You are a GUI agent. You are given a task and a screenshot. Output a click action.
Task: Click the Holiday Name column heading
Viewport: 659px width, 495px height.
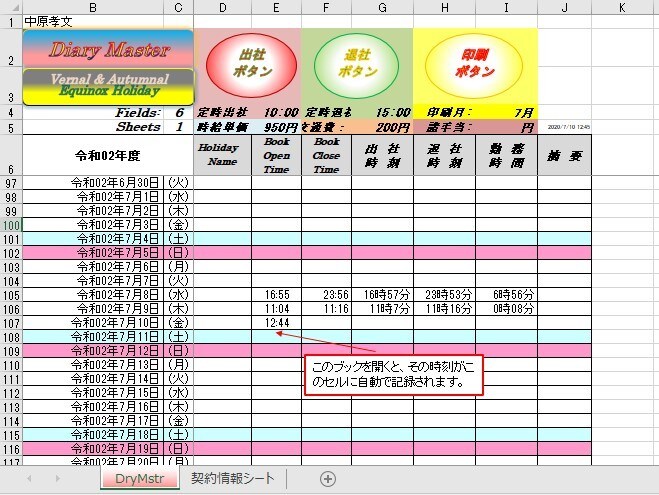[x=222, y=155]
